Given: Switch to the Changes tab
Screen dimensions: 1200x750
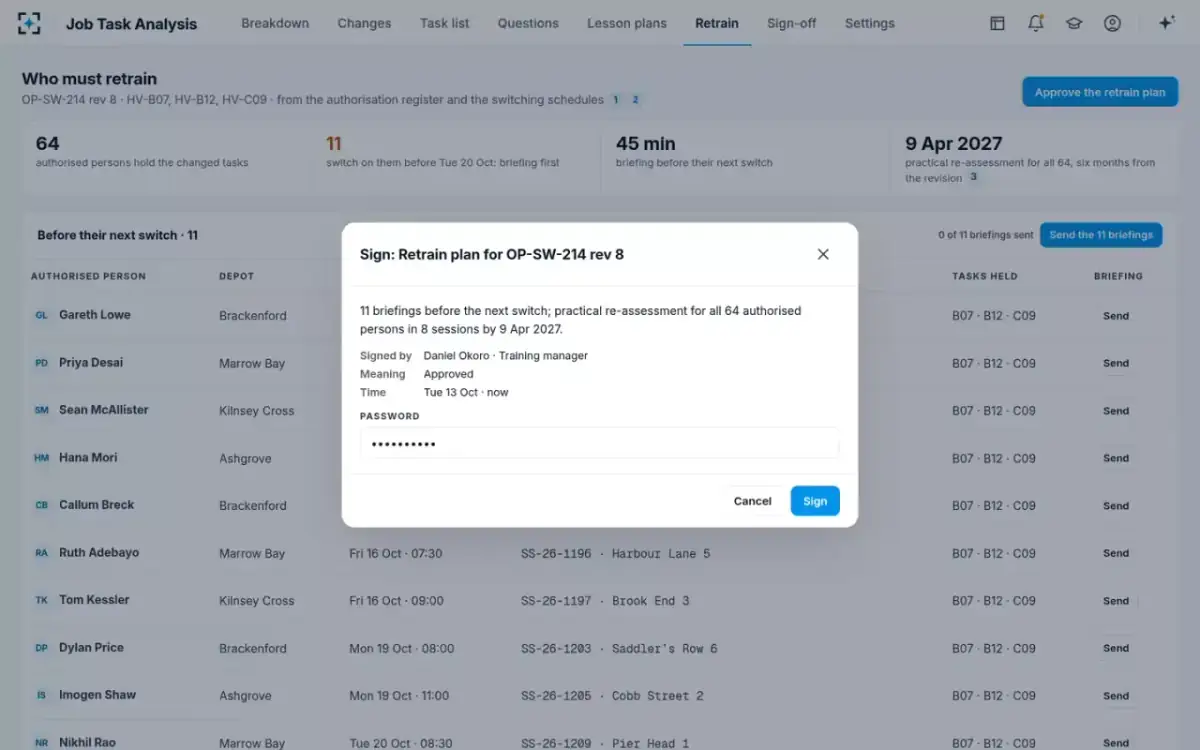Looking at the screenshot, I should 364,23.
